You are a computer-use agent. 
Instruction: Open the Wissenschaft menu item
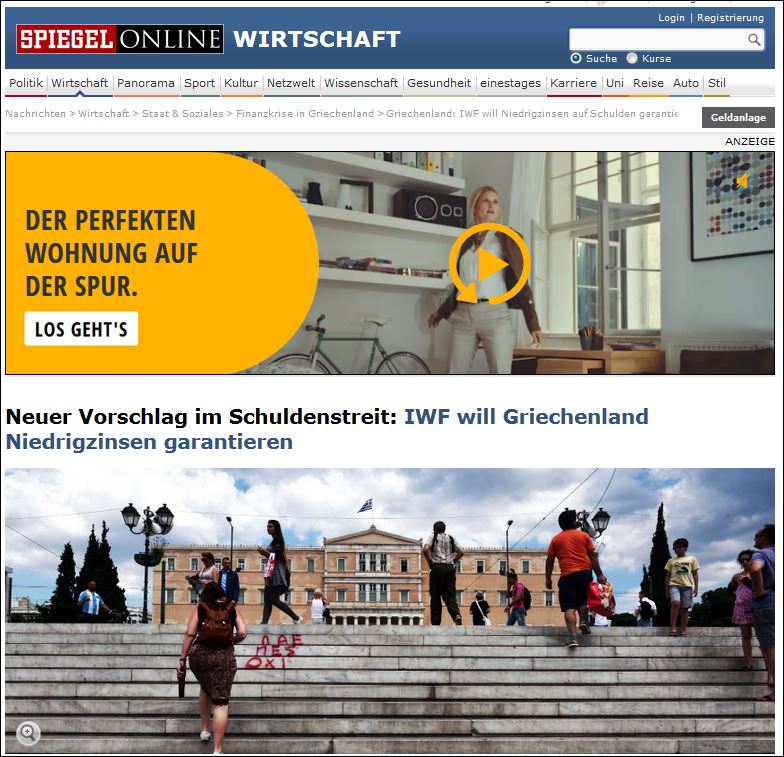[361, 83]
